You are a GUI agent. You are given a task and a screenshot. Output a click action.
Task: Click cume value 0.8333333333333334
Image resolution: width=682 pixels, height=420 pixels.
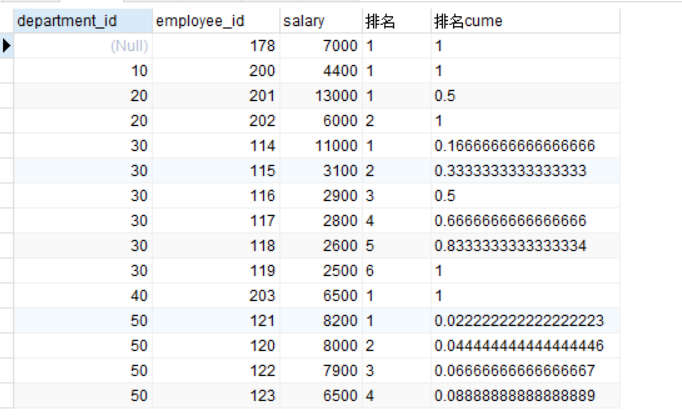click(x=525, y=246)
